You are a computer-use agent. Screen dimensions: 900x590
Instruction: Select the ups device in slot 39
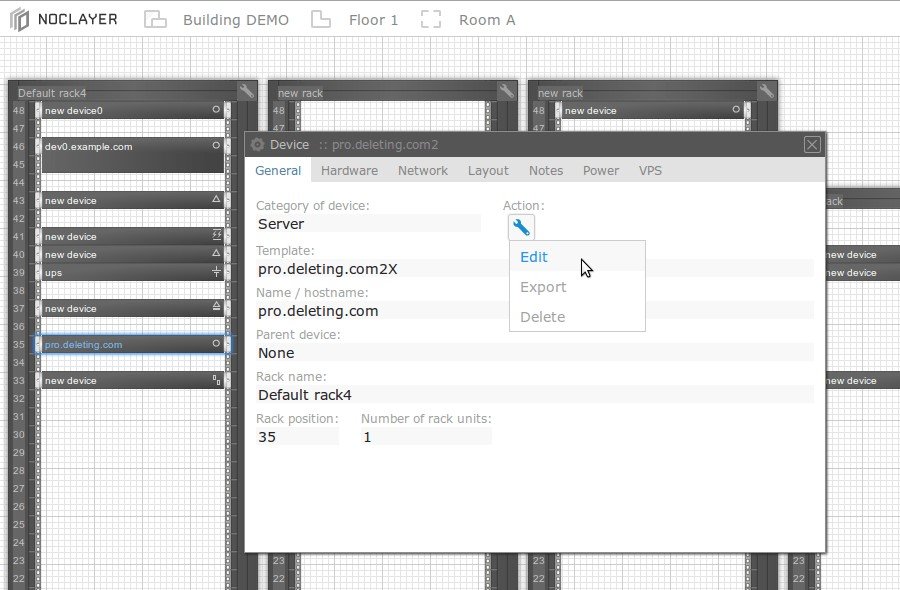pyautogui.click(x=133, y=273)
